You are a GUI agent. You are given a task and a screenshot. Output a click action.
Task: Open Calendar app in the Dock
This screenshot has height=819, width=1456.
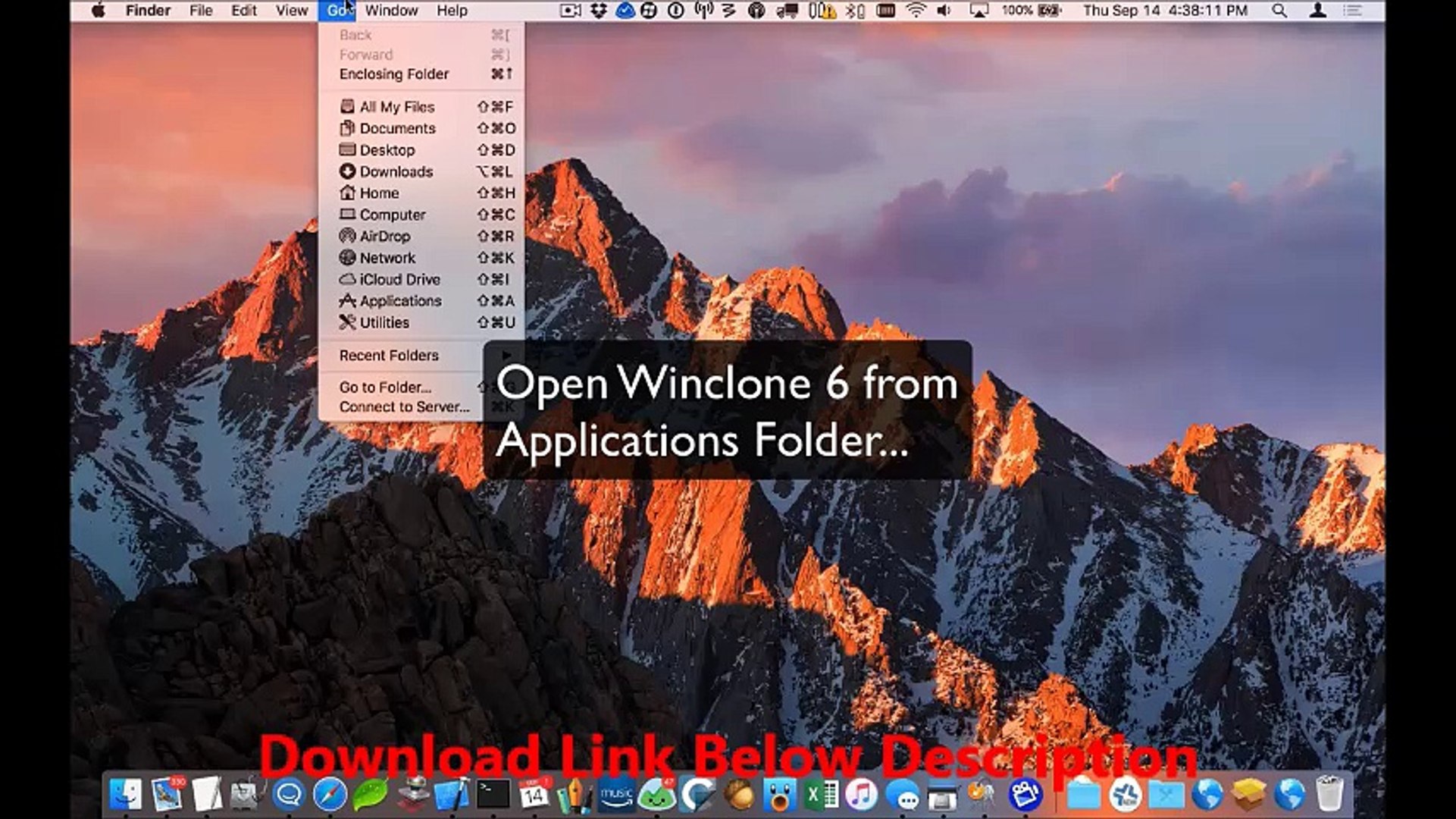[534, 795]
